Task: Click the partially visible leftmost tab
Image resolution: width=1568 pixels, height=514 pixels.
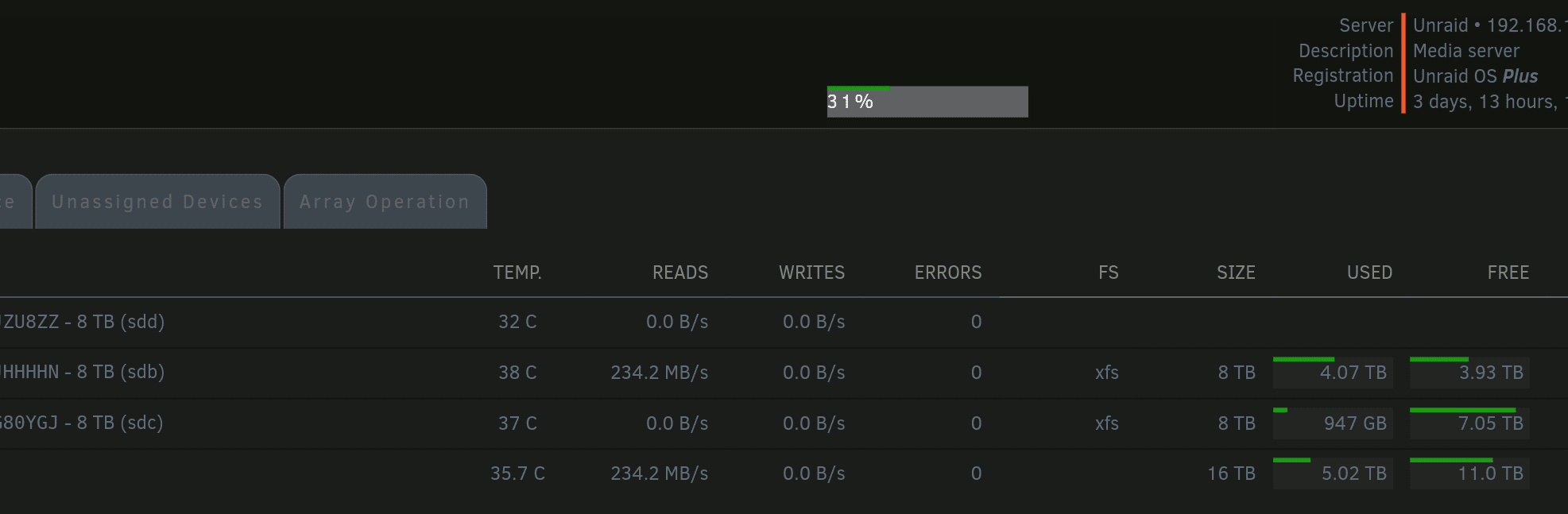Action: click(x=14, y=202)
